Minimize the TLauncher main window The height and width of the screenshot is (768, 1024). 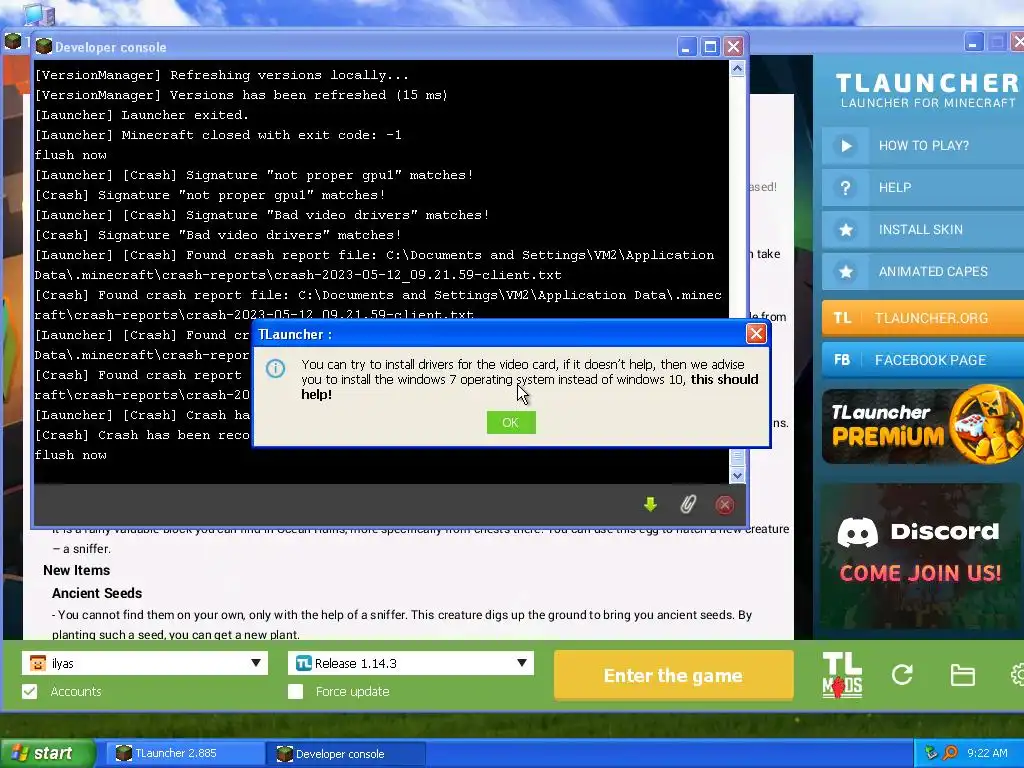click(973, 43)
